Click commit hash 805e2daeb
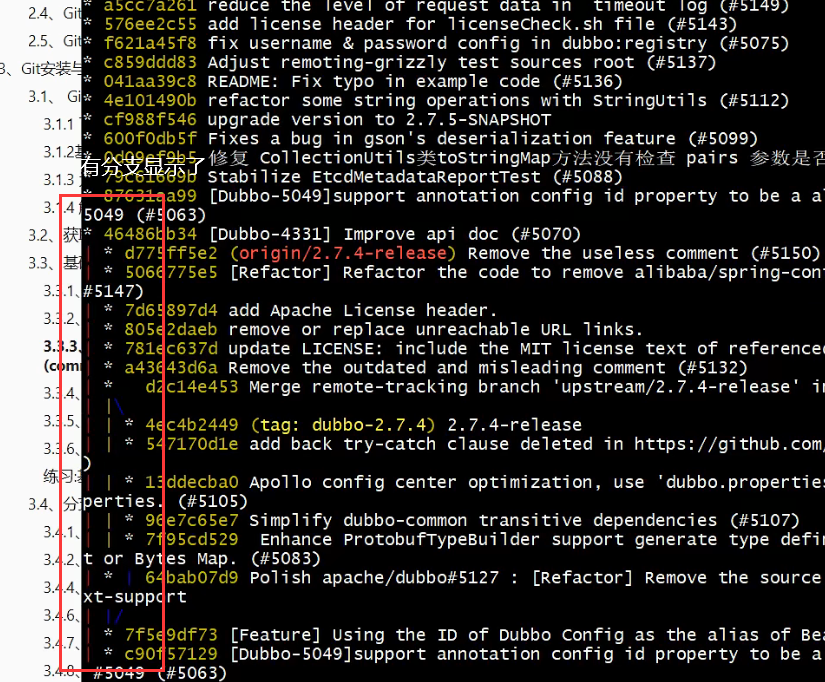The width and height of the screenshot is (825, 682). click(x=171, y=330)
